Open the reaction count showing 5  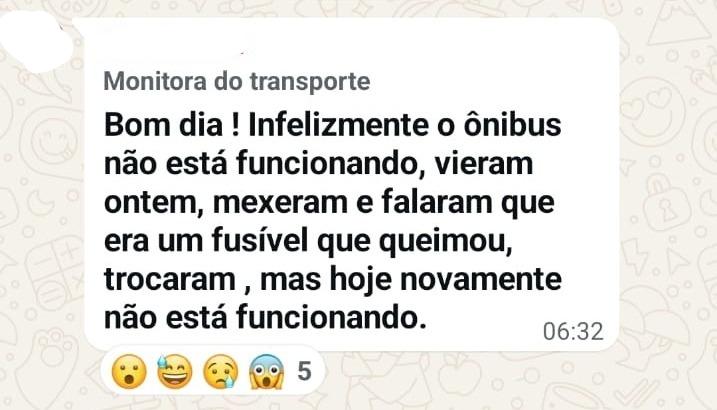click(x=305, y=372)
